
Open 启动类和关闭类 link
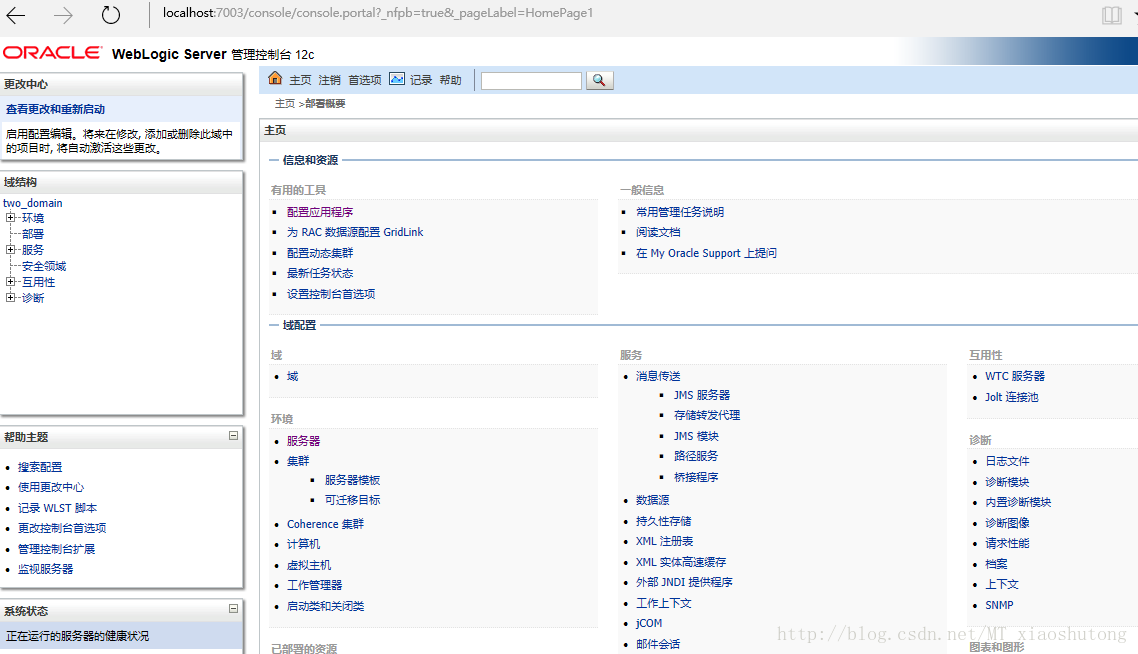tap(325, 606)
